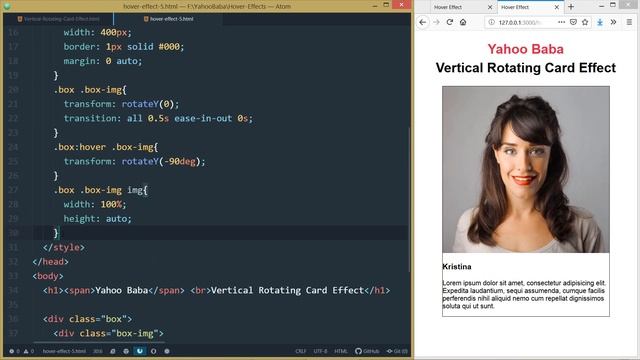The width and height of the screenshot is (640, 360).
Task: Click the width: 100% code line
Action: 95,204
